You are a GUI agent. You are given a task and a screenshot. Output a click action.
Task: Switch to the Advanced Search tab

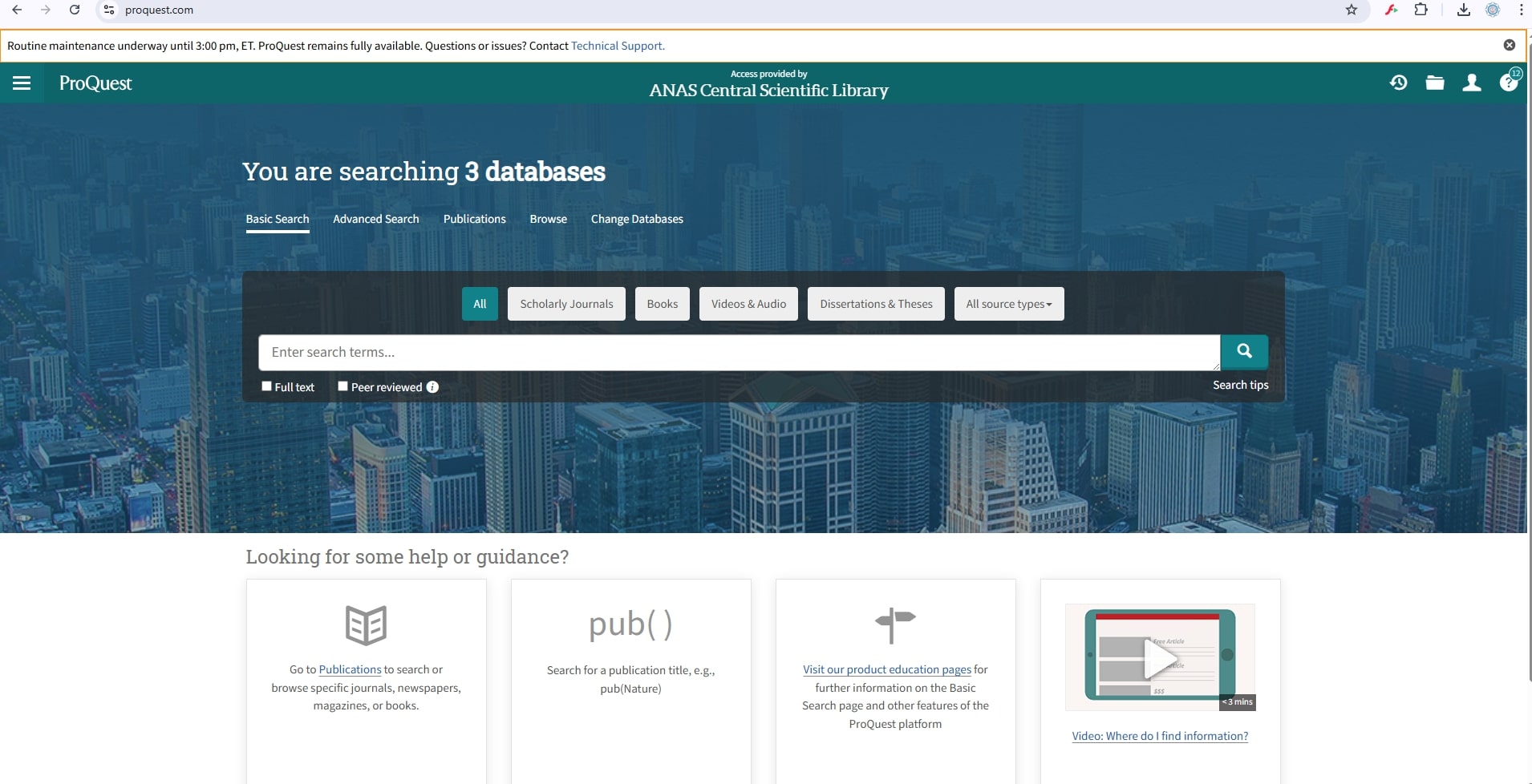(x=375, y=219)
